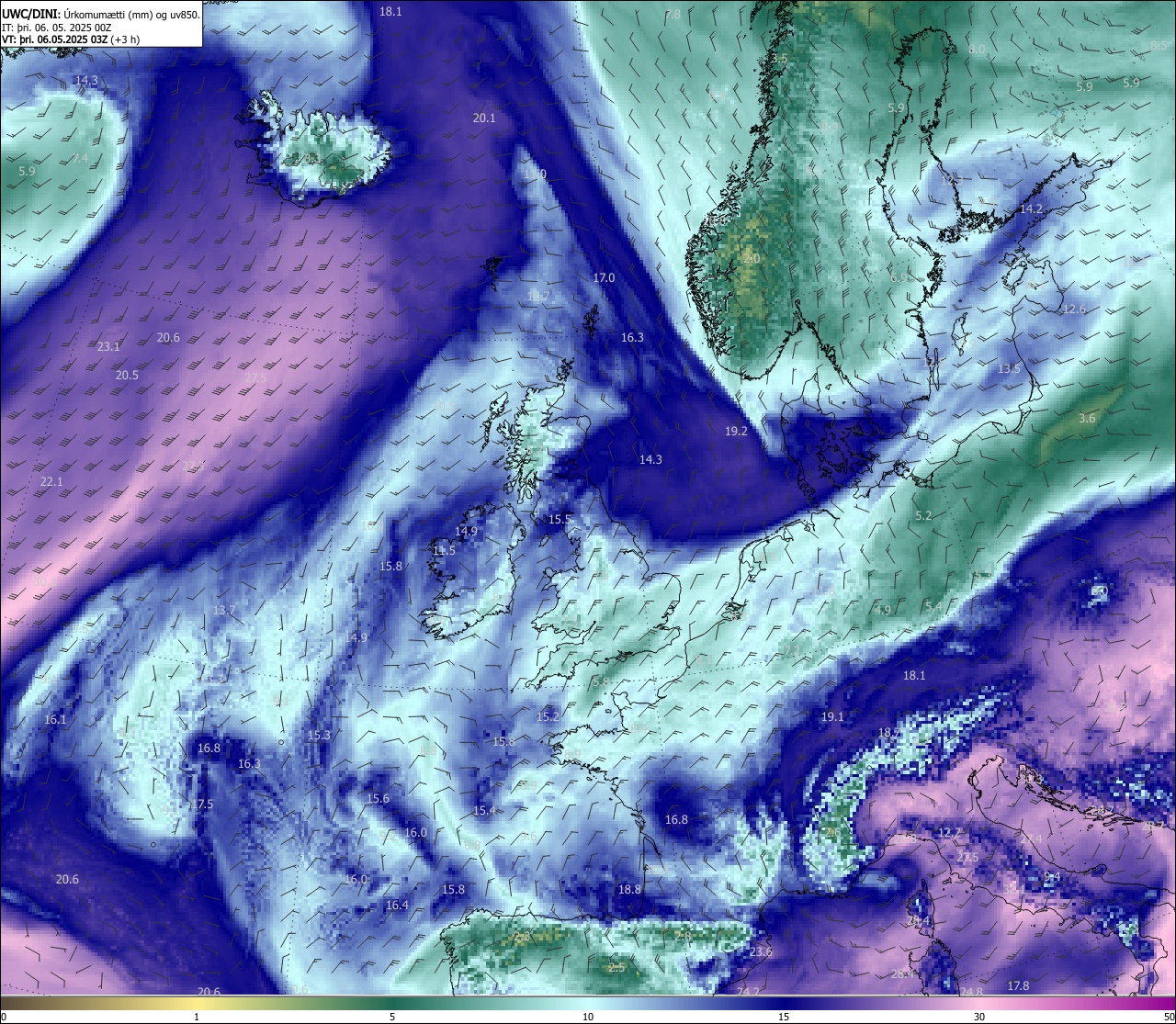This screenshot has height=1024, width=1176.
Task: Click the 23.1 value over the Atlantic
Action: tap(108, 346)
